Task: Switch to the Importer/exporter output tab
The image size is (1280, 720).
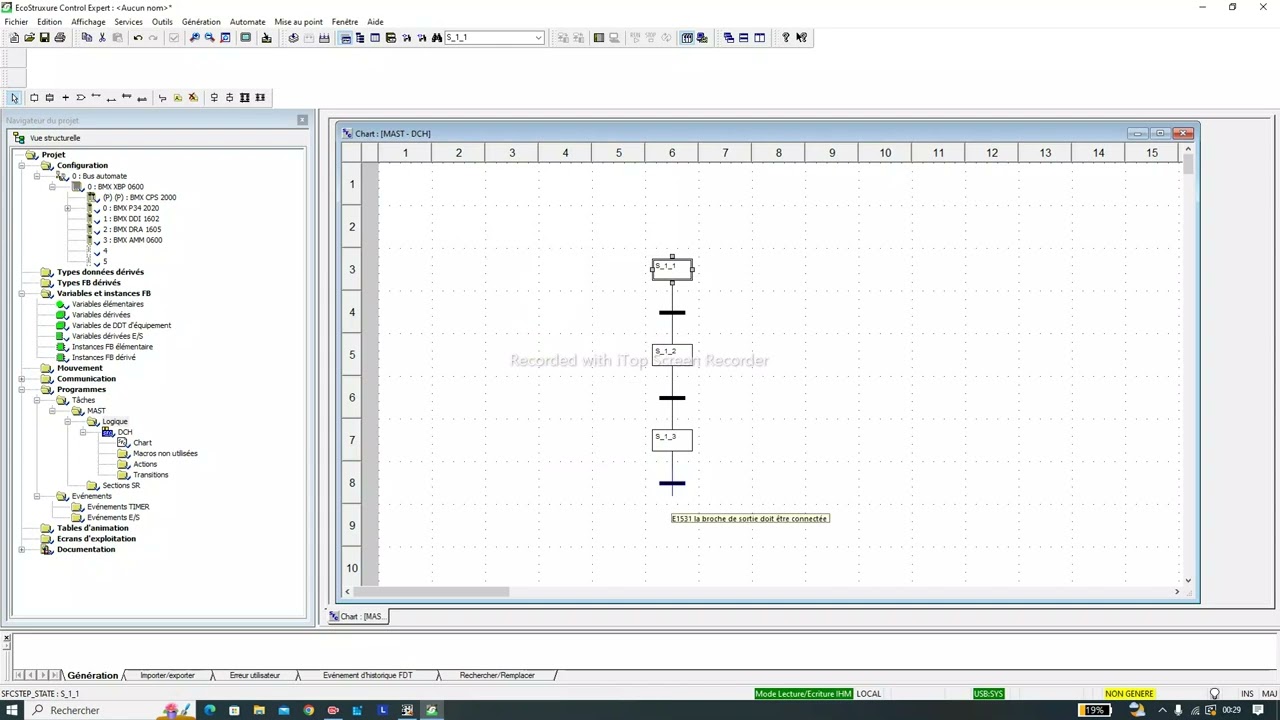Action: (x=167, y=676)
